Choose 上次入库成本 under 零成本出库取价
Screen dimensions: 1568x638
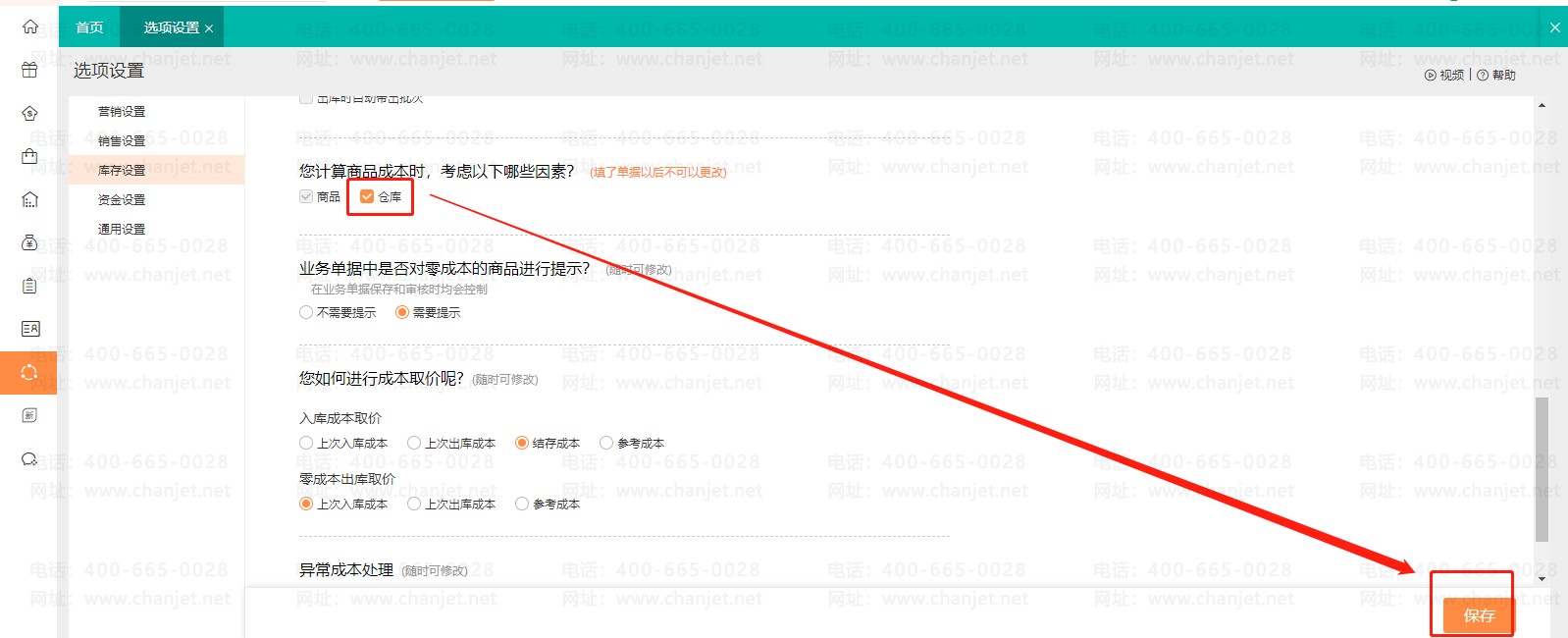point(306,505)
